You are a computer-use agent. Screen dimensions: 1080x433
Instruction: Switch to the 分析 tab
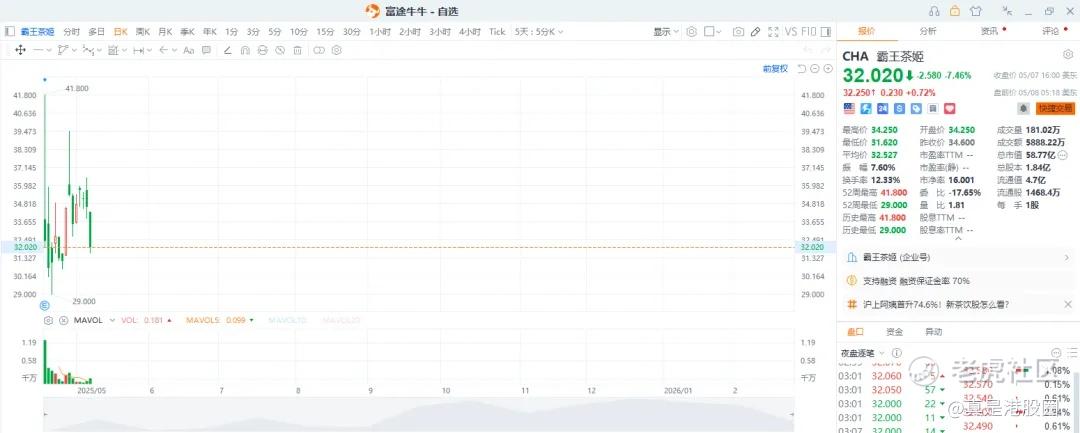(x=927, y=31)
